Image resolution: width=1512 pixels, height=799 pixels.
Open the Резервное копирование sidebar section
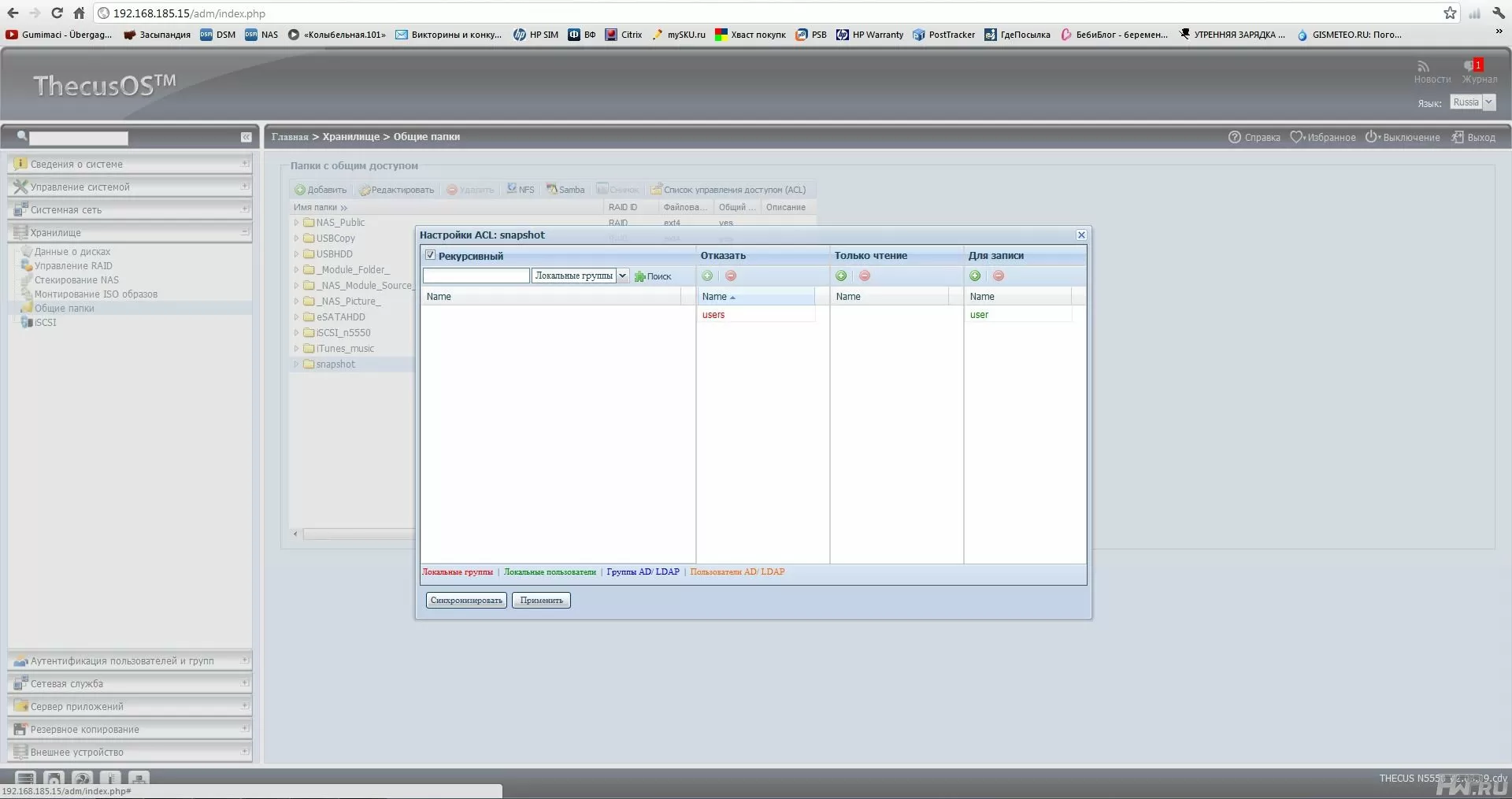click(130, 729)
